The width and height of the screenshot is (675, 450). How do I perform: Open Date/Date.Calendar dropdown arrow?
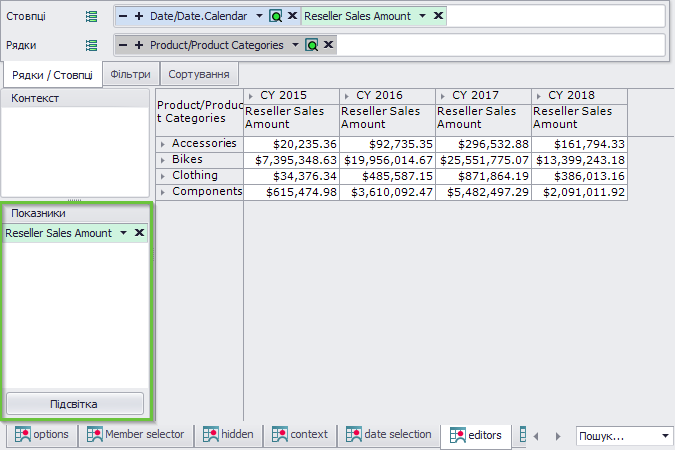259,16
